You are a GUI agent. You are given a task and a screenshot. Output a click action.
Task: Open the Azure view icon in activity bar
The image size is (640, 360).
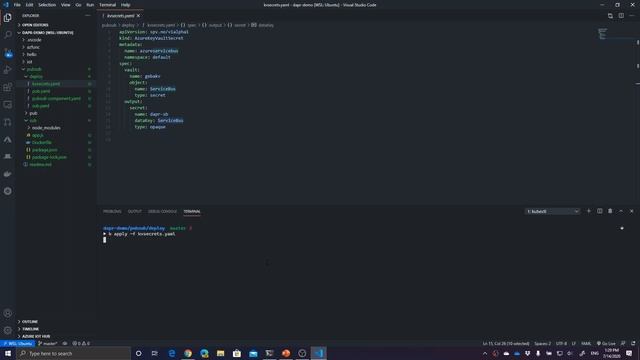click(7, 140)
